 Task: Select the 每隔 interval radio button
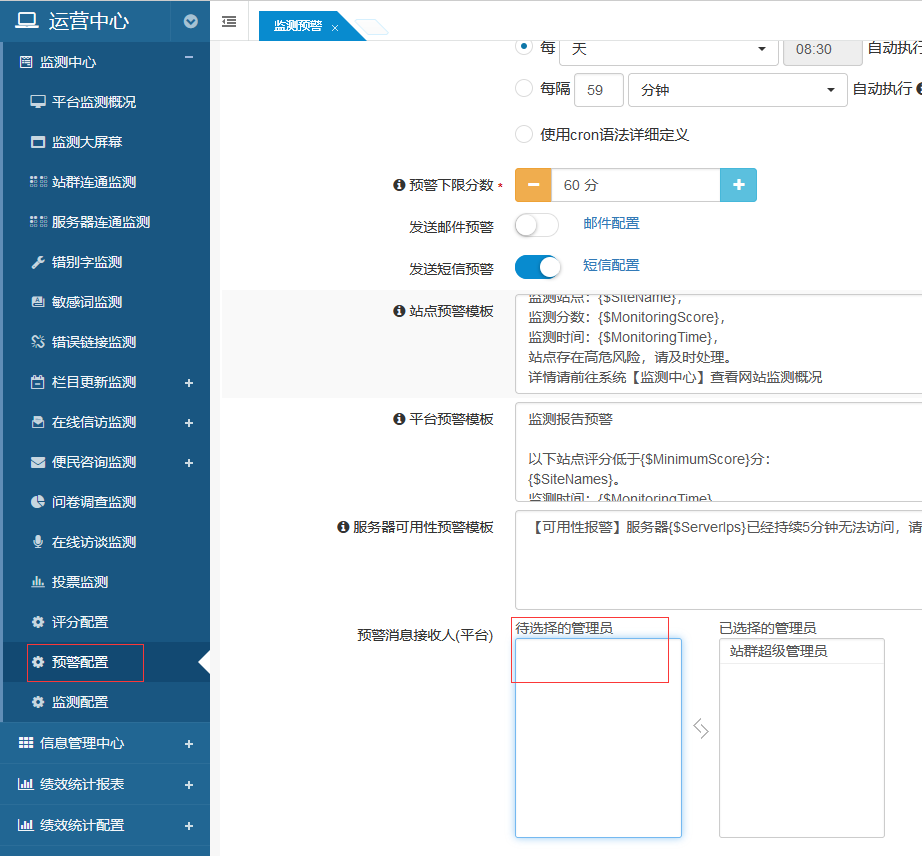pyautogui.click(x=523, y=89)
